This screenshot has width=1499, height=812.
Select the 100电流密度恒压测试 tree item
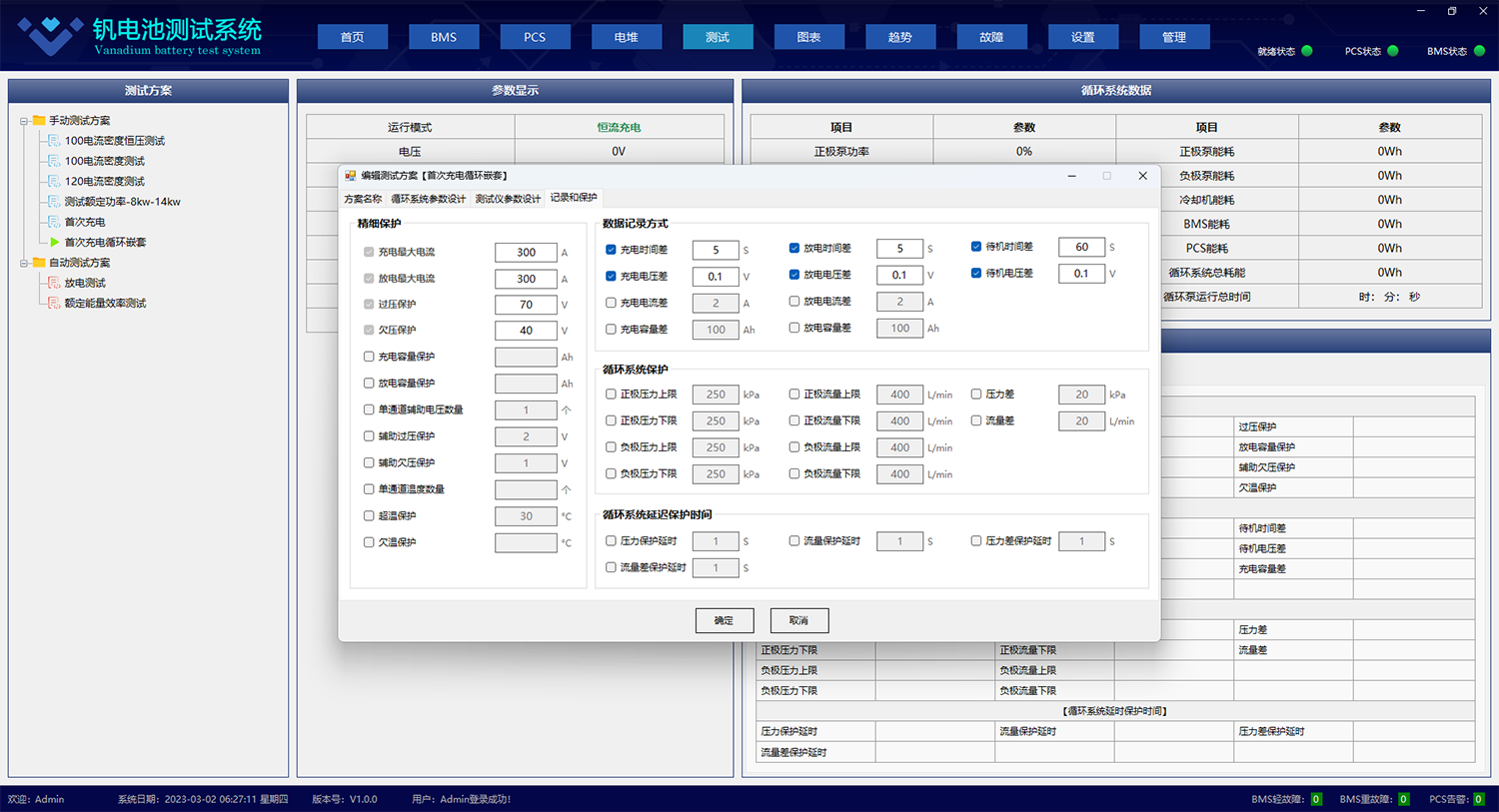tap(115, 141)
